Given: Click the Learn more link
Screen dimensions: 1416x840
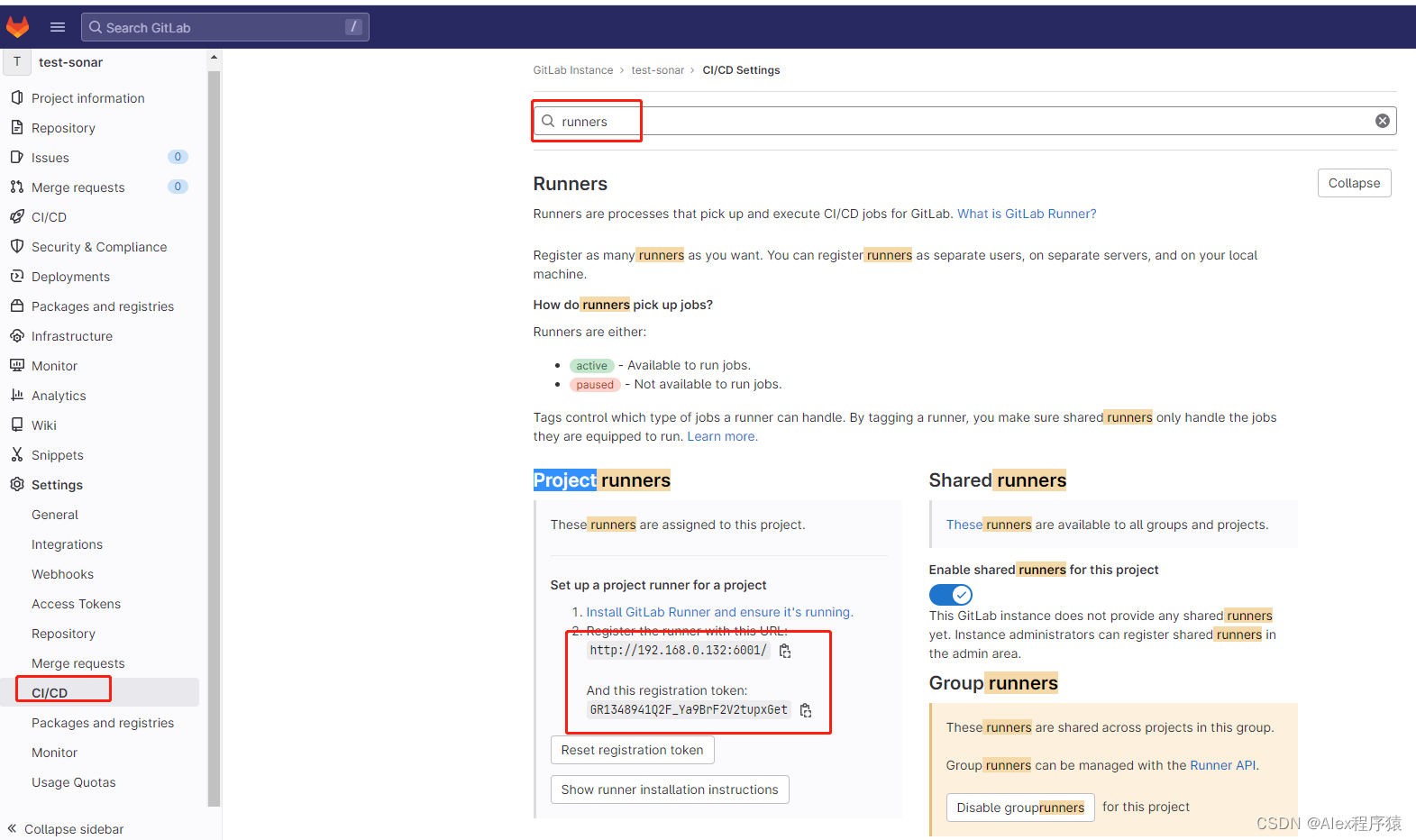Looking at the screenshot, I should pos(722,436).
